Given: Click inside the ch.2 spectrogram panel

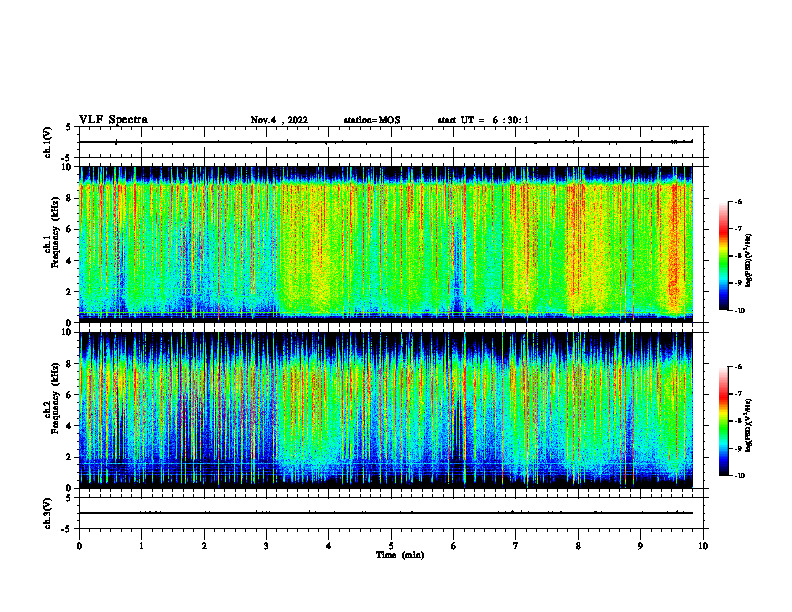Looking at the screenshot, I should point(391,410).
